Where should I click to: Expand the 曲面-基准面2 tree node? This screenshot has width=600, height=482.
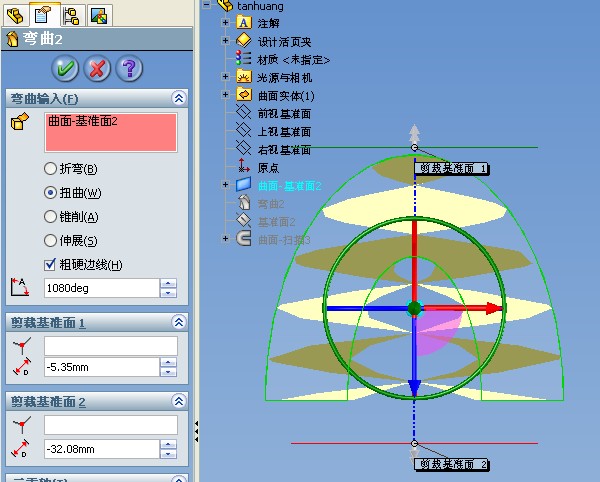[225, 185]
